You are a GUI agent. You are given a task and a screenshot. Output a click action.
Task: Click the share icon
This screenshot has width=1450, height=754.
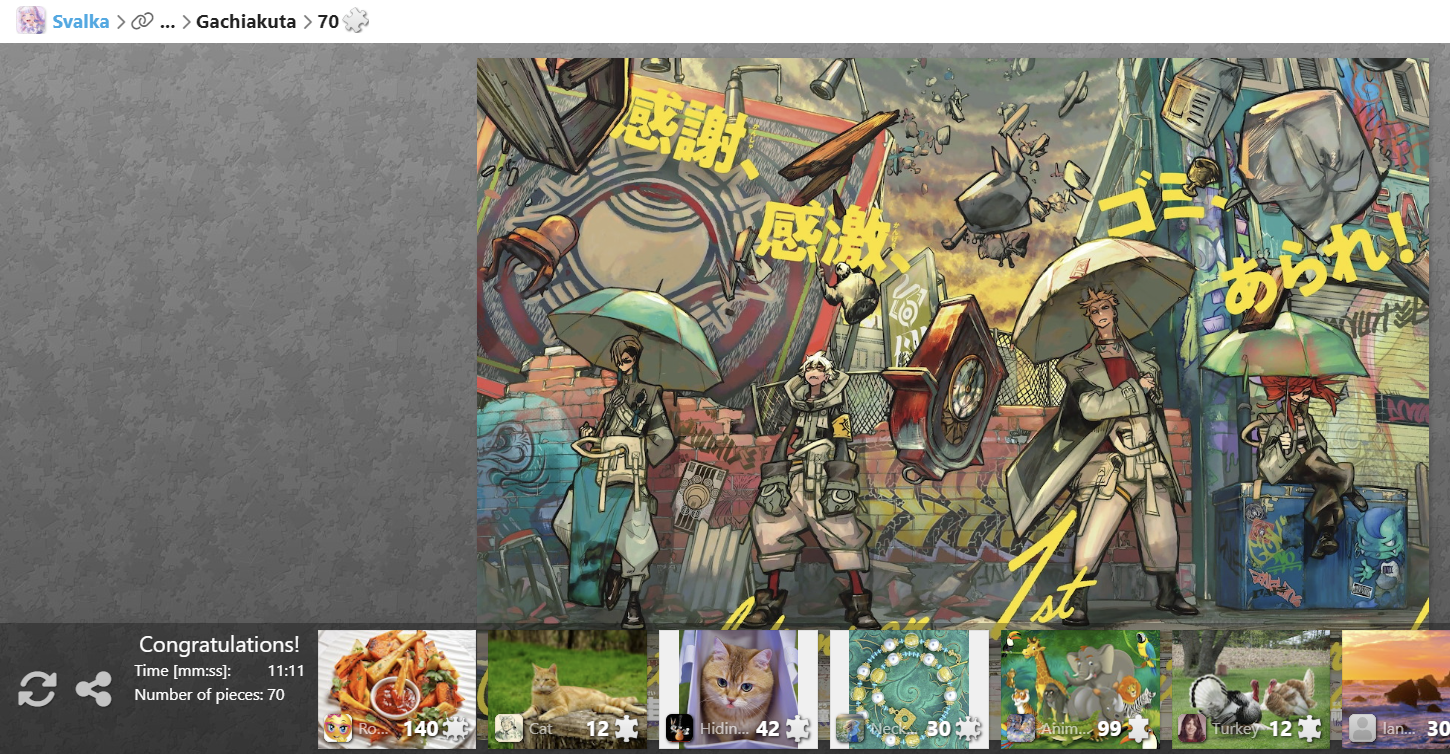point(94,690)
